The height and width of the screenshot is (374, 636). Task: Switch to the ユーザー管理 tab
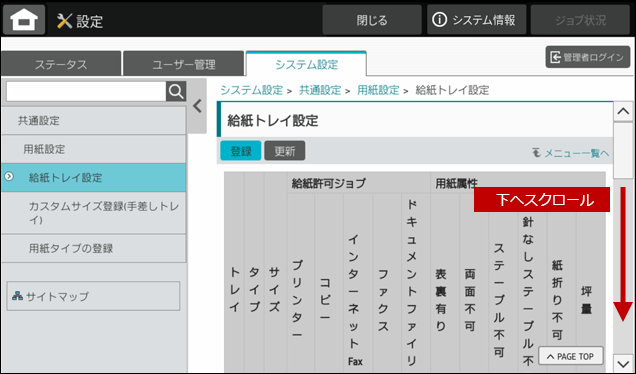coord(183,64)
